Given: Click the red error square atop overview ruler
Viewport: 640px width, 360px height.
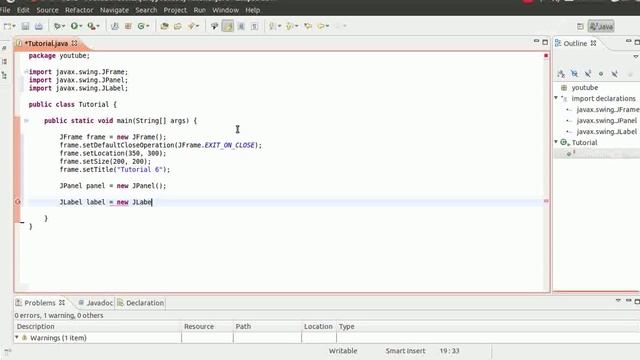Looking at the screenshot, I should 546,56.
